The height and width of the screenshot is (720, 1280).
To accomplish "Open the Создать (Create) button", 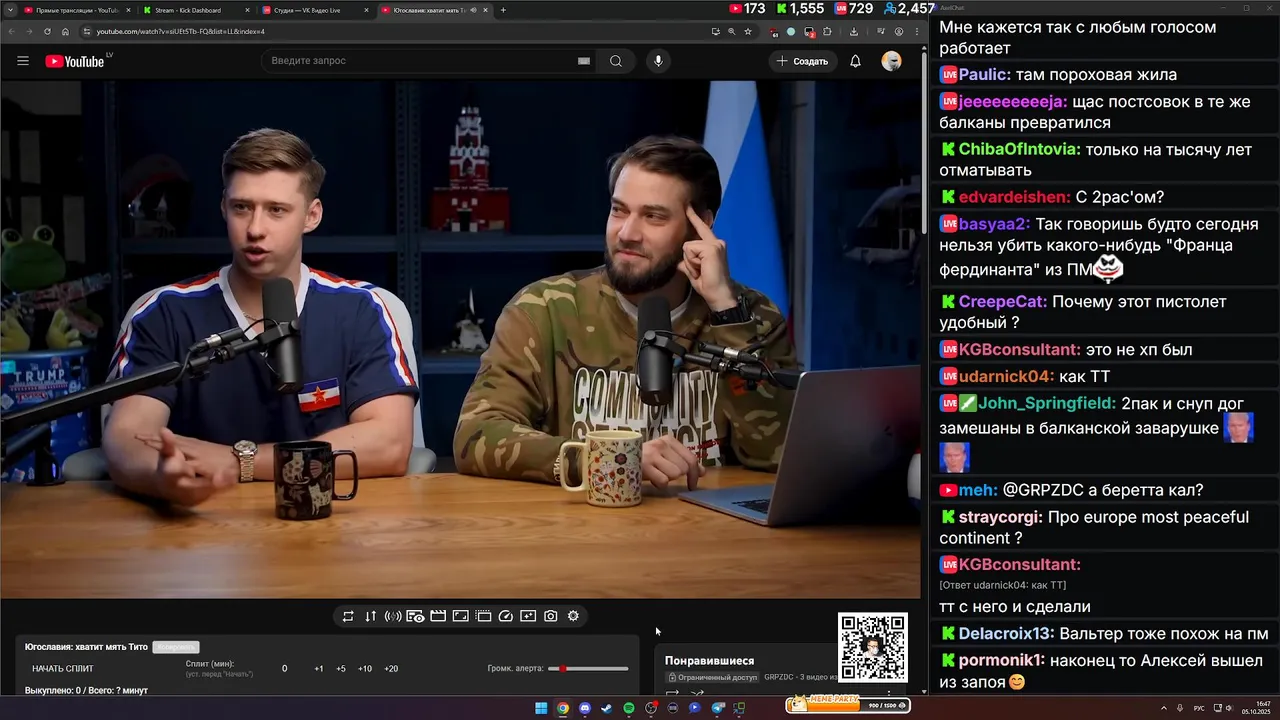I will point(803,61).
